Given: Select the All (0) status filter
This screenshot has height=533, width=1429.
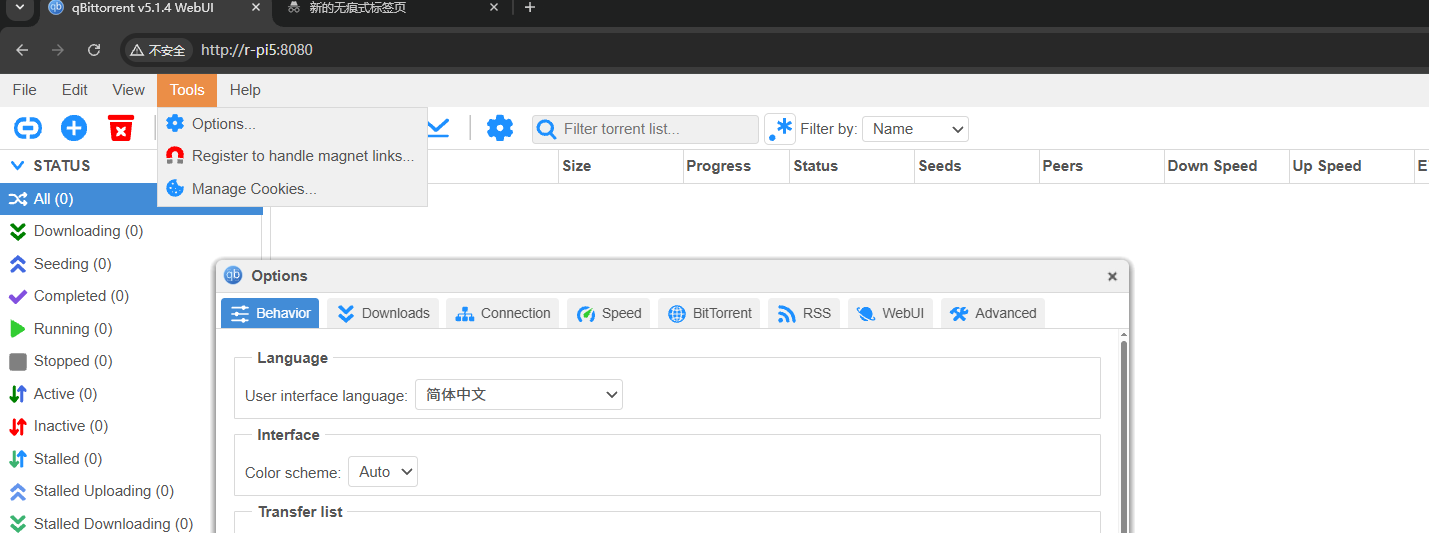Looking at the screenshot, I should [130, 199].
